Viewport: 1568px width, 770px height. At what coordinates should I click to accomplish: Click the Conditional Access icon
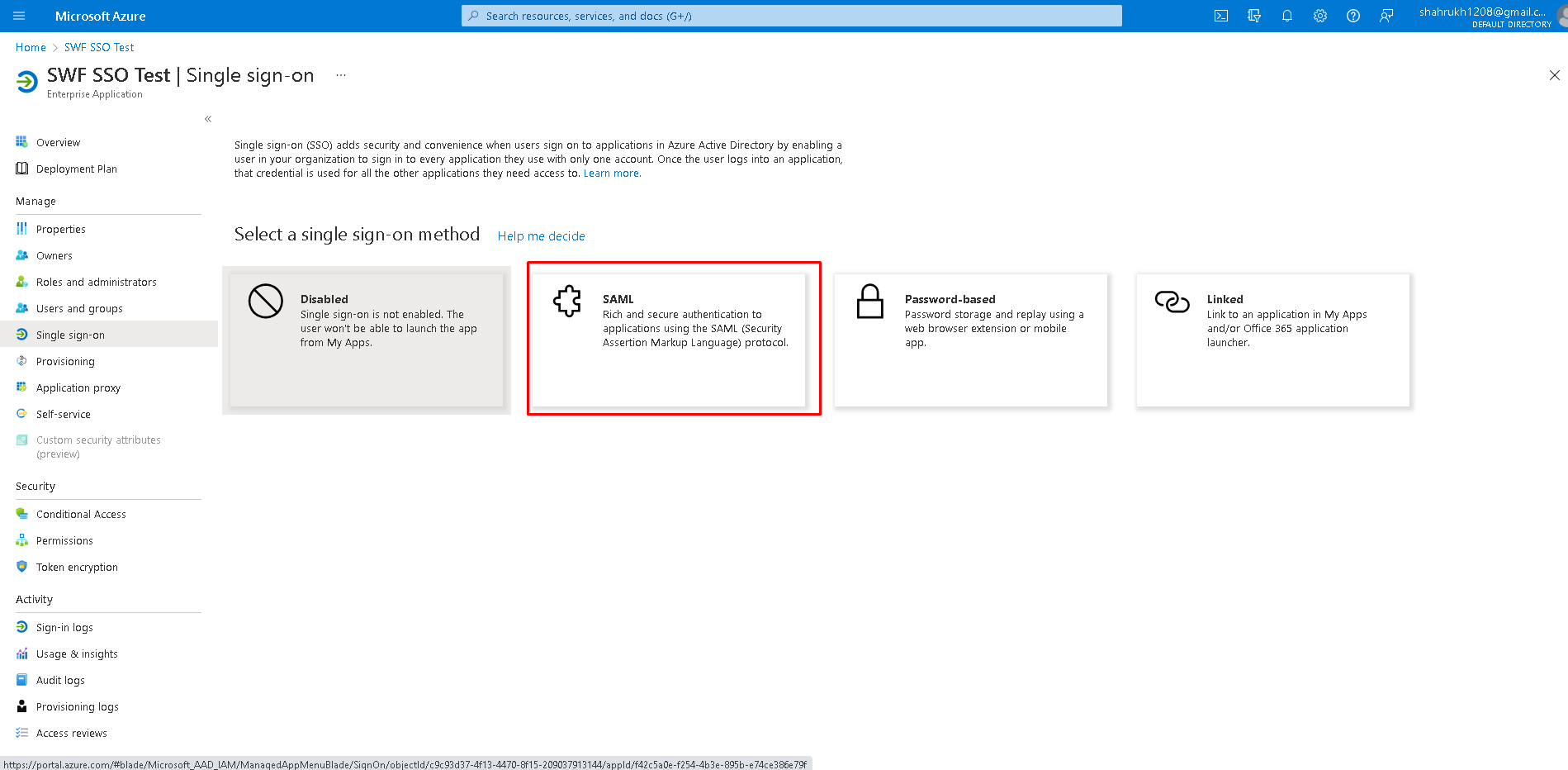click(22, 514)
